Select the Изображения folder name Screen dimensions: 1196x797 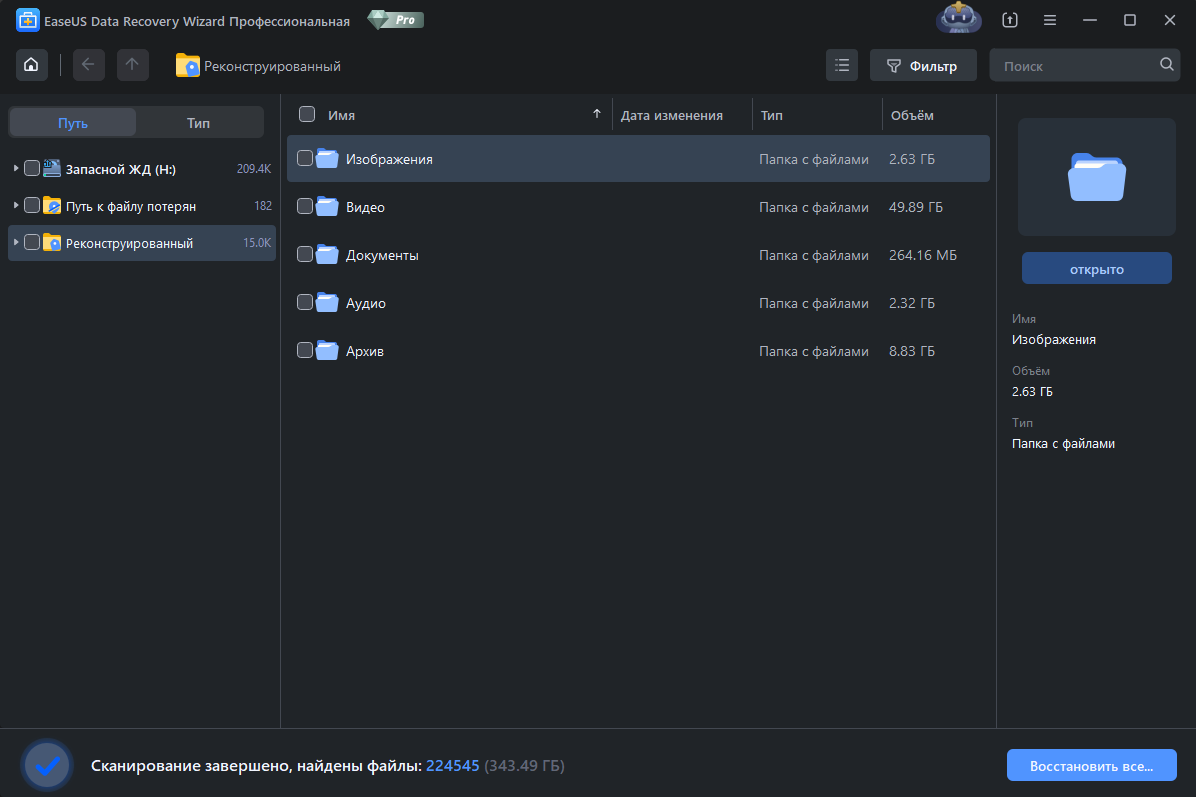point(389,159)
